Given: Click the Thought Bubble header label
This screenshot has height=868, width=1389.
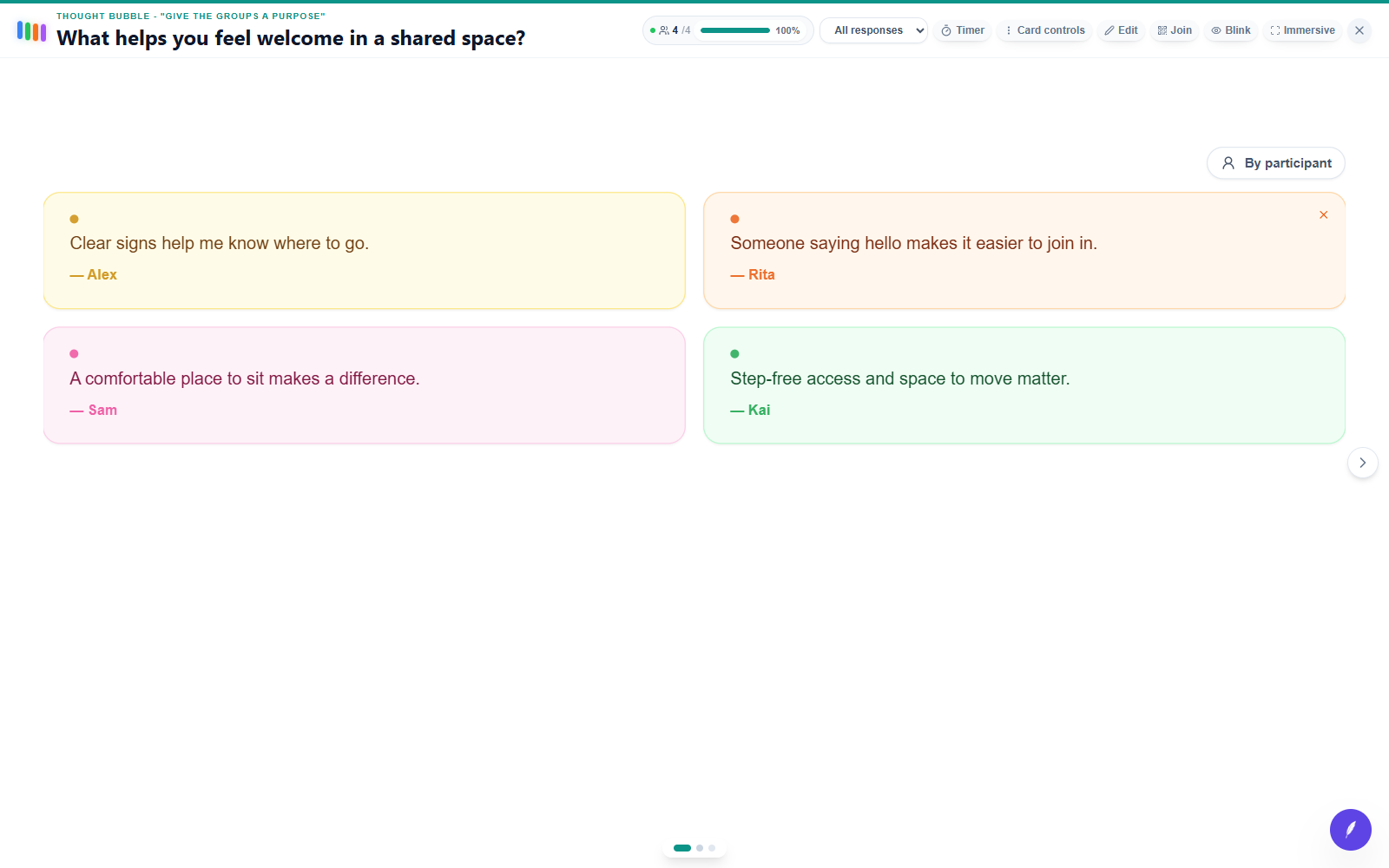Looking at the screenshot, I should pos(191,16).
